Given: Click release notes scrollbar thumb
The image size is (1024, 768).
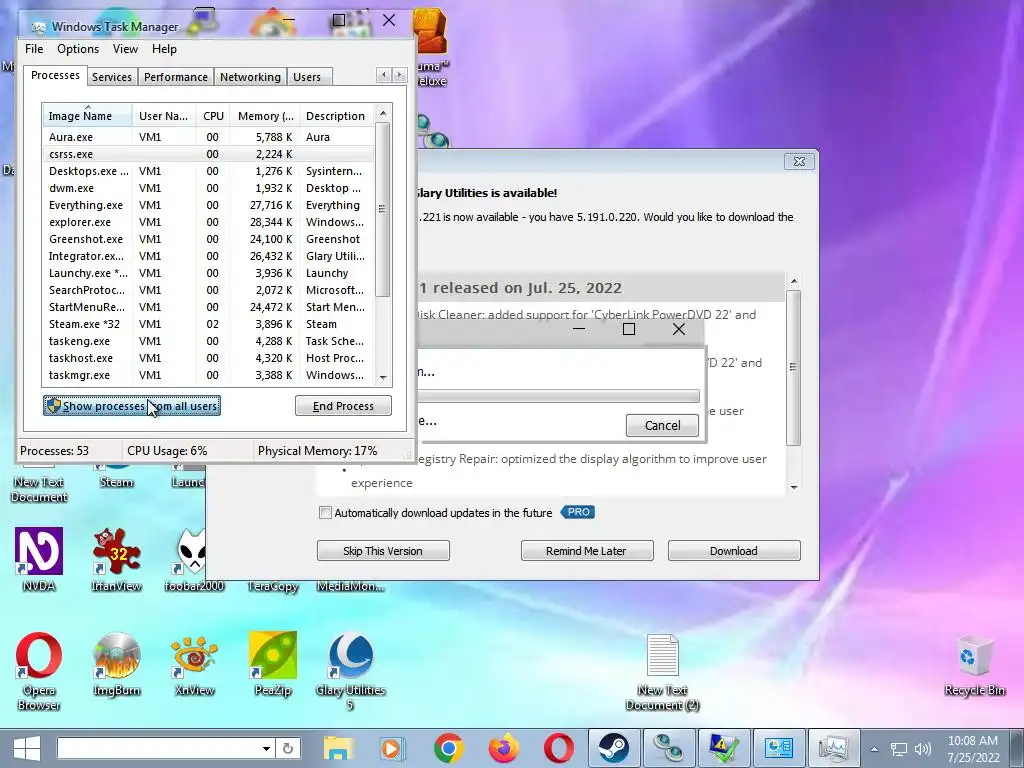Looking at the screenshot, I should (794, 367).
